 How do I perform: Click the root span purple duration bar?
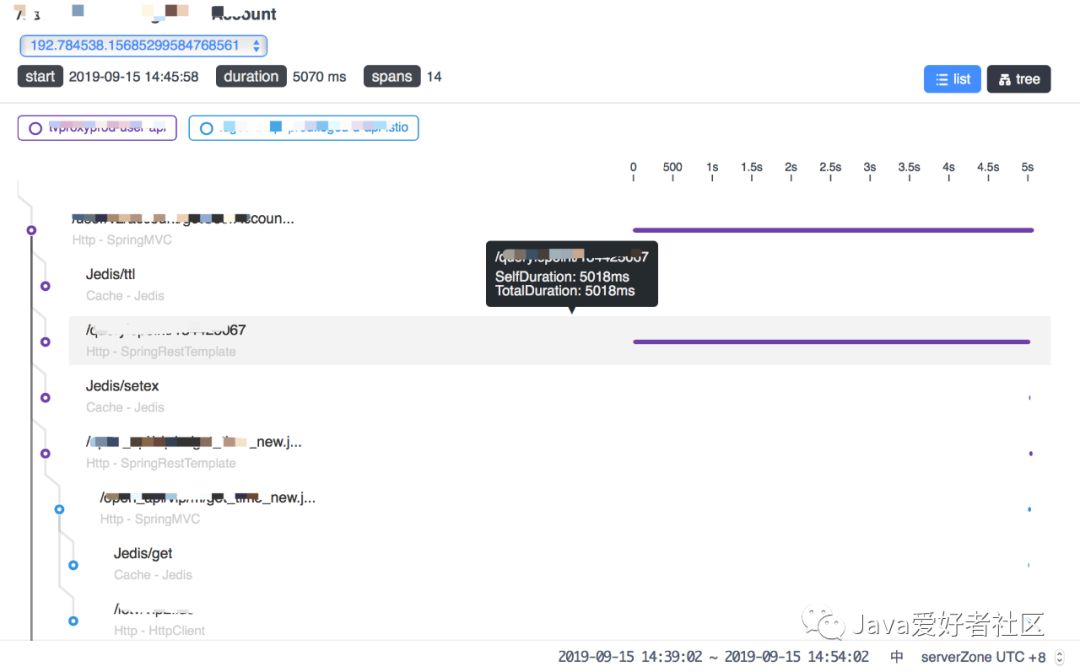click(833, 230)
